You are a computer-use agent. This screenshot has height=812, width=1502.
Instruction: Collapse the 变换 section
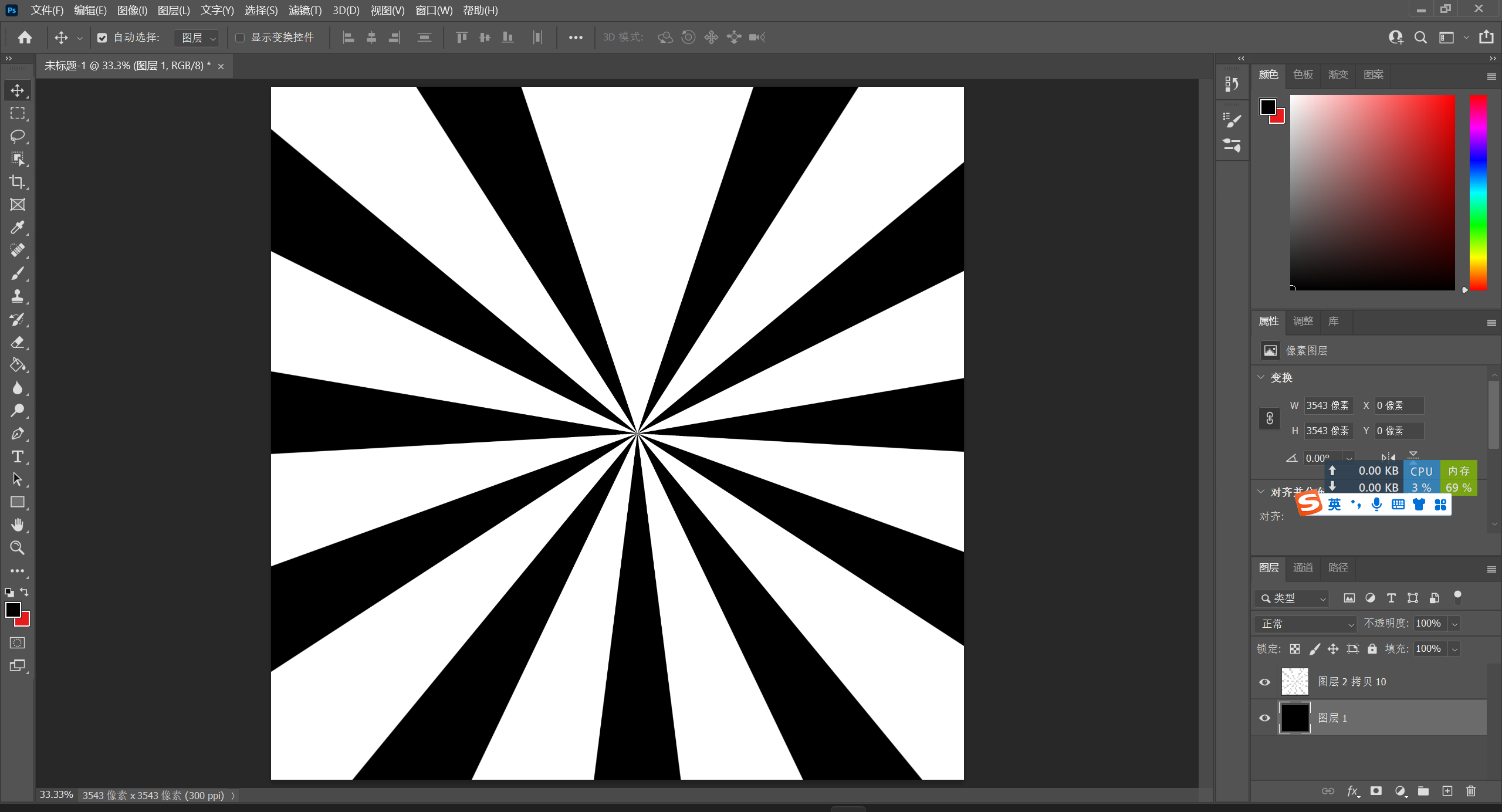[x=1261, y=377]
